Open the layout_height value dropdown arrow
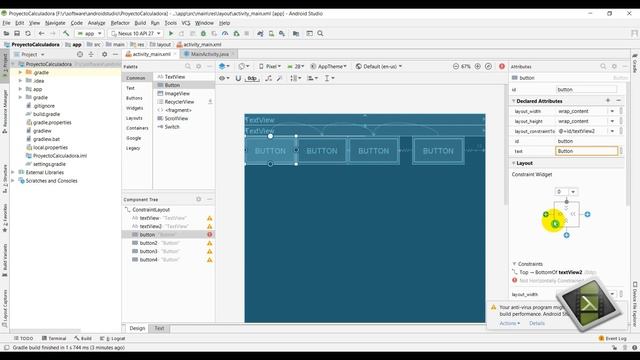The height and width of the screenshot is (360, 640). coord(612,121)
